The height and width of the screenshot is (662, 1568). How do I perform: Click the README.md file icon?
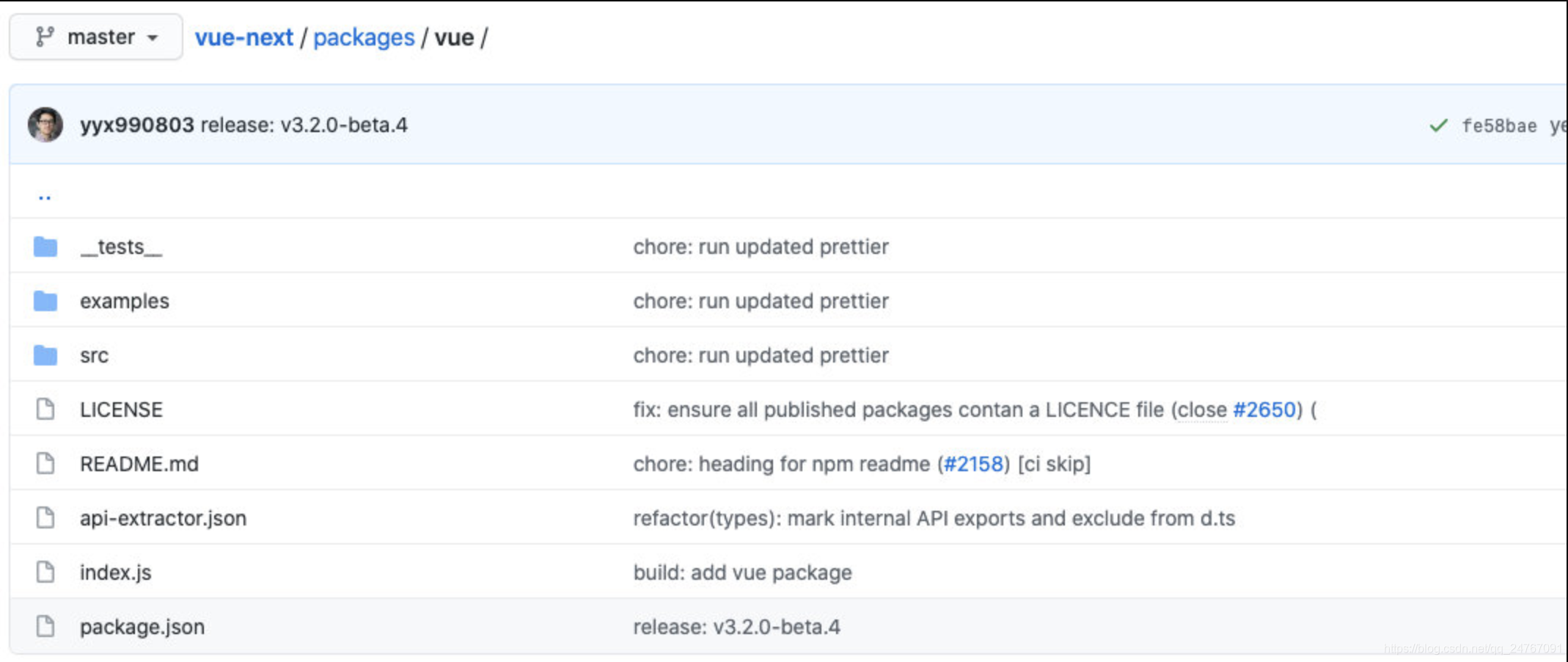coord(45,463)
